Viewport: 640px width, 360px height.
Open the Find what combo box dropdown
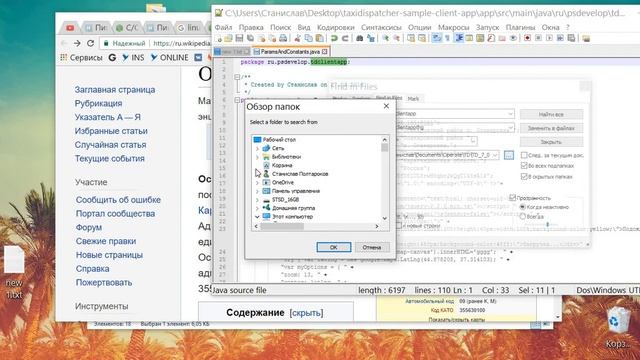[510, 113]
